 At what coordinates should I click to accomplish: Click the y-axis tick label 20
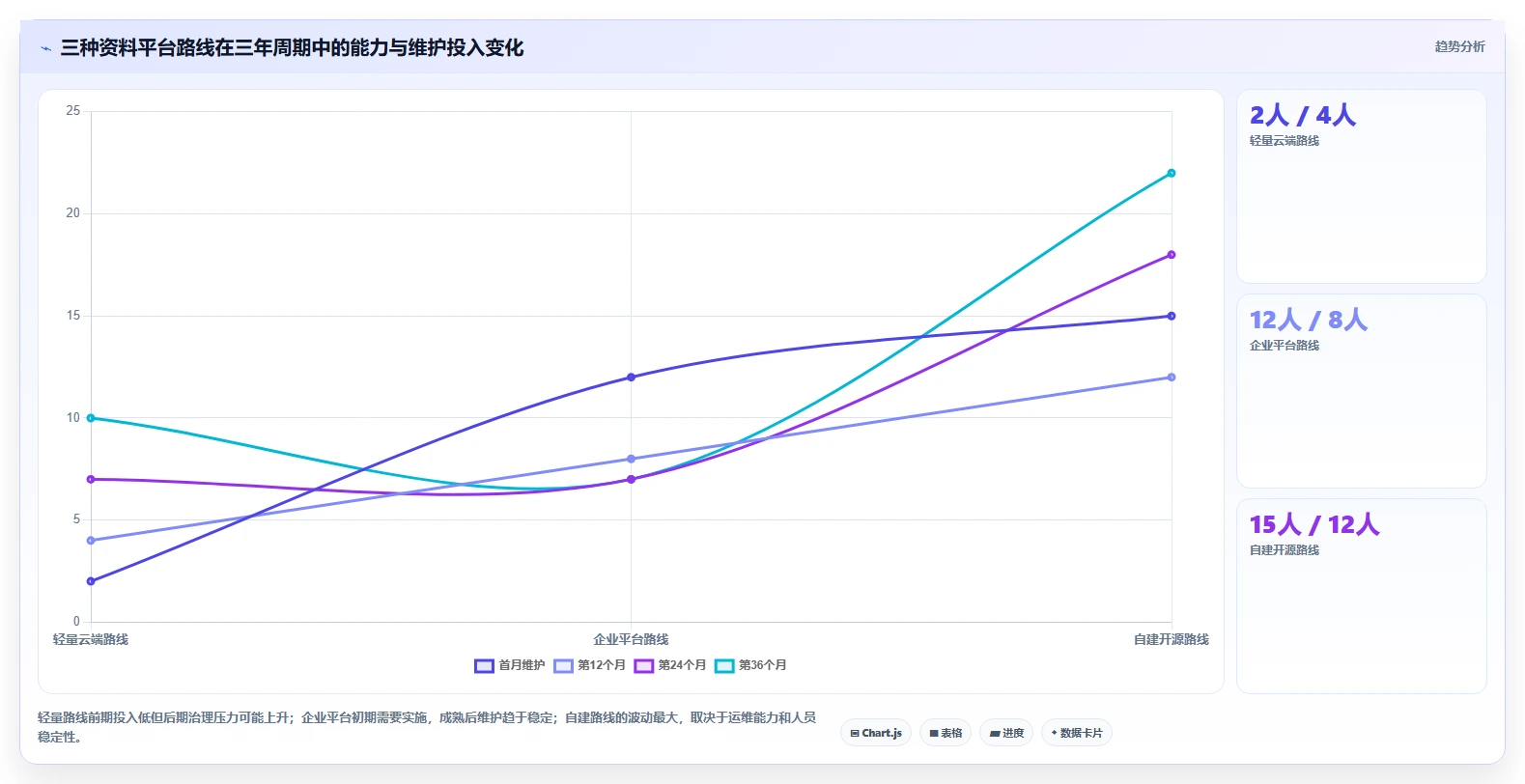tap(73, 213)
